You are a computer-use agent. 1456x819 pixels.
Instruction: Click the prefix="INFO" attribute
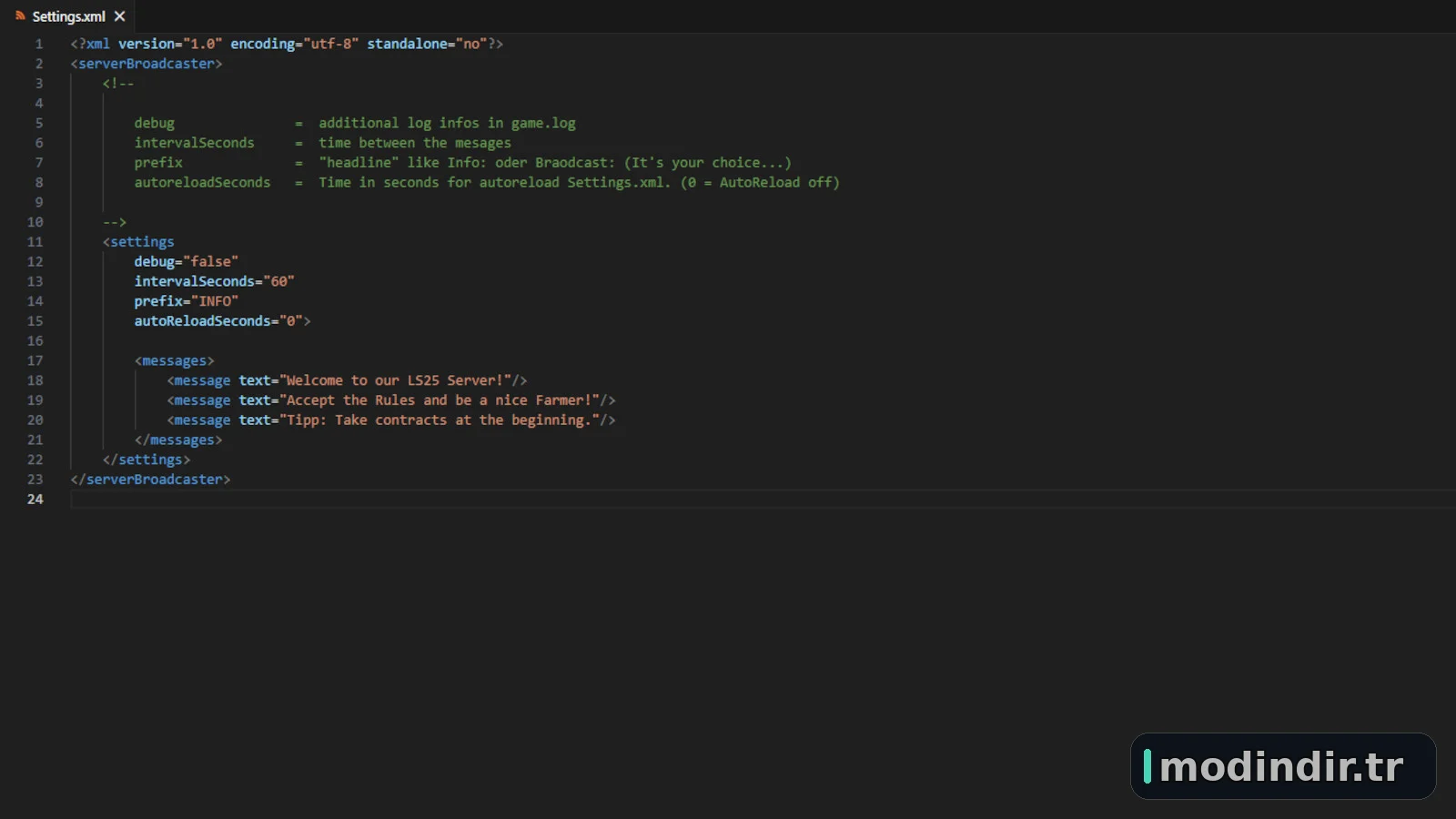186,301
